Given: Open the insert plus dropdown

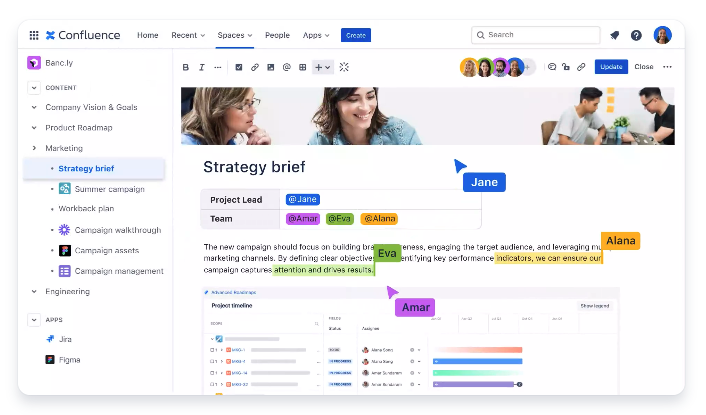Looking at the screenshot, I should pos(322,67).
